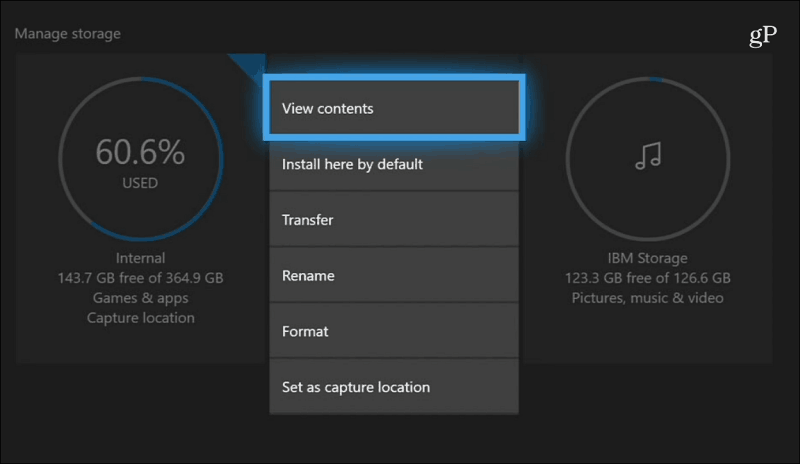Select the IBM Storage circular gauge
The width and height of the screenshot is (800, 464).
[x=647, y=159]
